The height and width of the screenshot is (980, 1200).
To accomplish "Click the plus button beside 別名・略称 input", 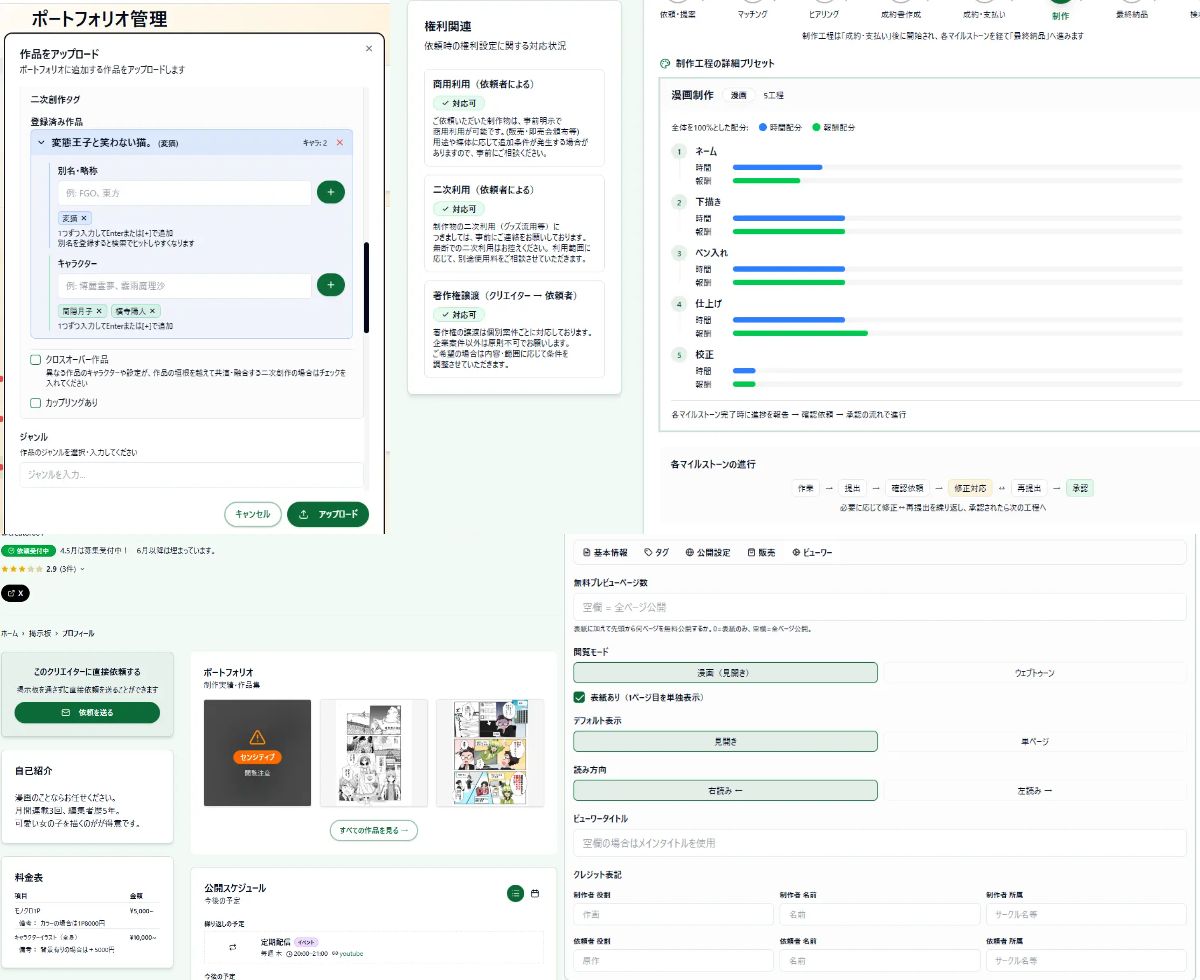I will pyautogui.click(x=330, y=193).
